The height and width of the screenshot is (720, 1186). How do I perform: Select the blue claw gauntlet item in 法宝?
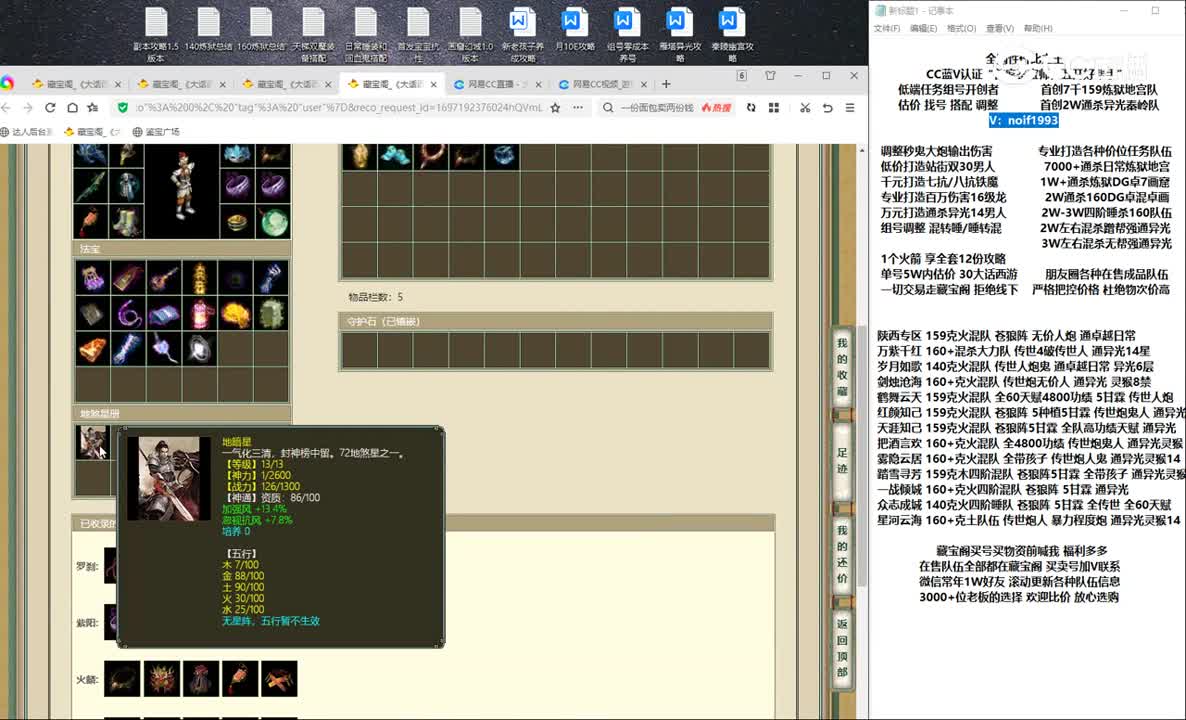click(272, 278)
